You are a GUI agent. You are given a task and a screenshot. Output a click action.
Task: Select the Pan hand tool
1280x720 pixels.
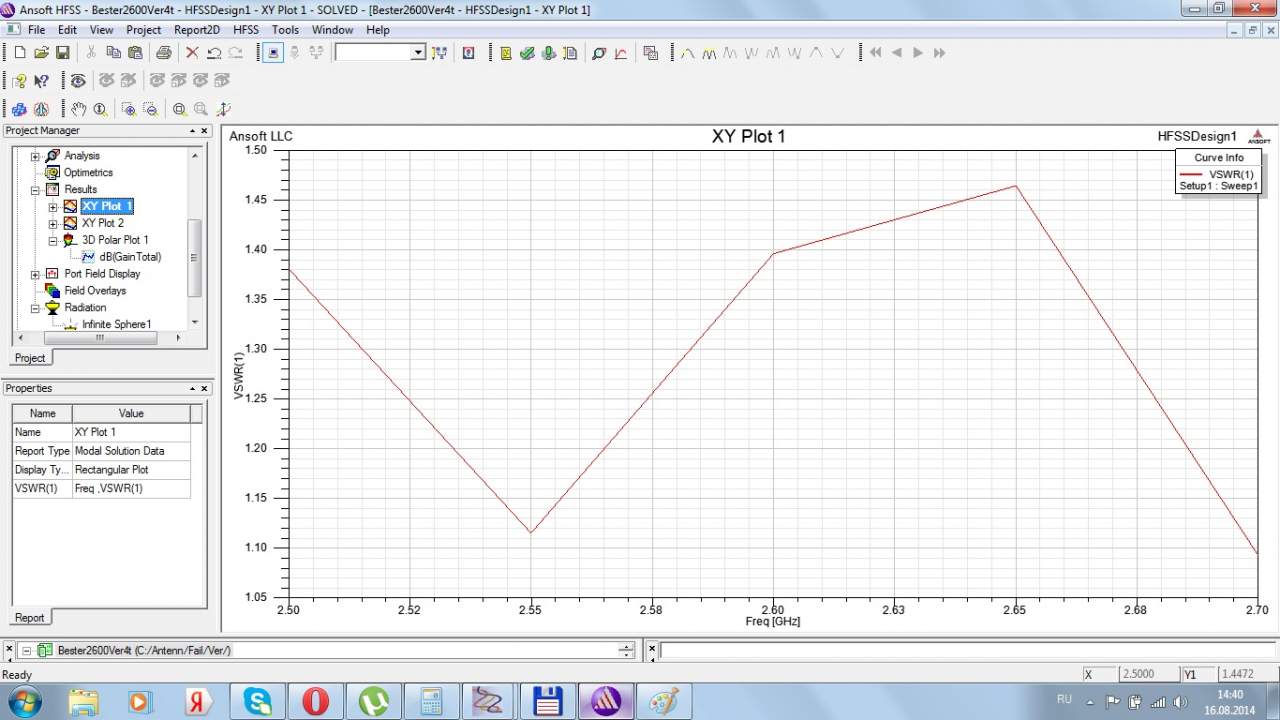78,109
